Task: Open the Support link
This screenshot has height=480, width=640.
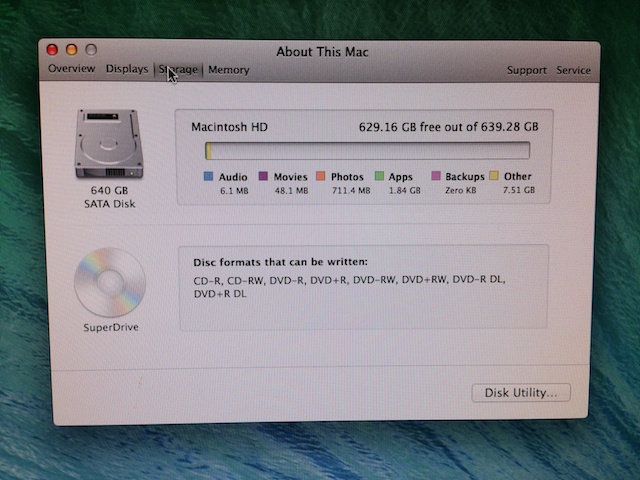Action: coord(526,71)
